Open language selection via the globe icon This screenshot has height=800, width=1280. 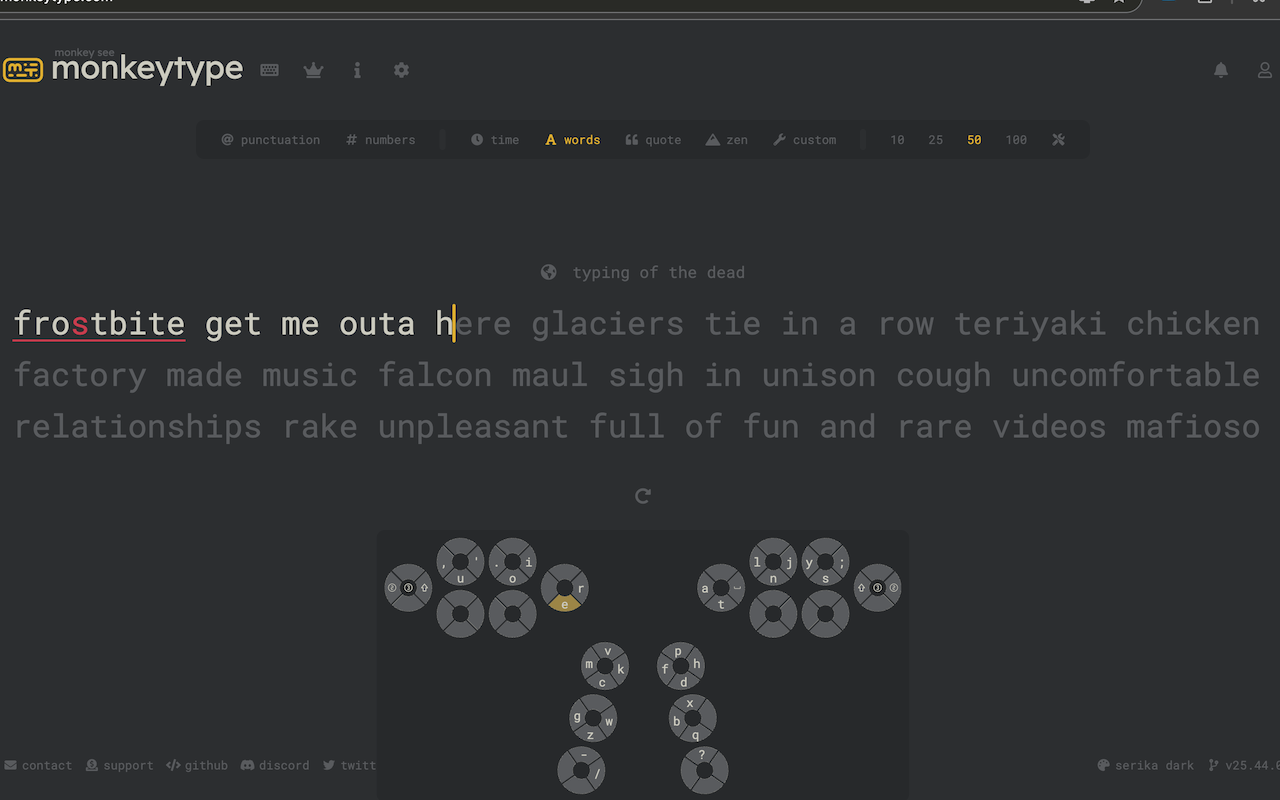(x=548, y=271)
